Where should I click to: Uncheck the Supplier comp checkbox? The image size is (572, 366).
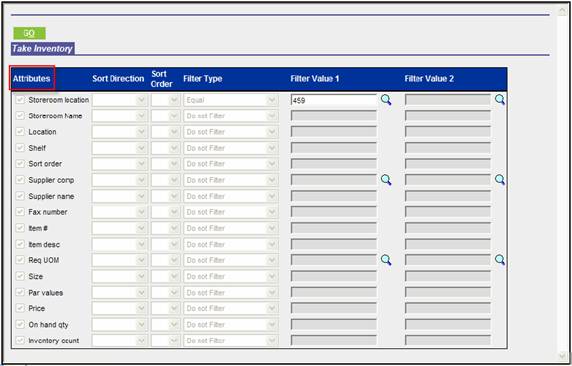[20, 180]
